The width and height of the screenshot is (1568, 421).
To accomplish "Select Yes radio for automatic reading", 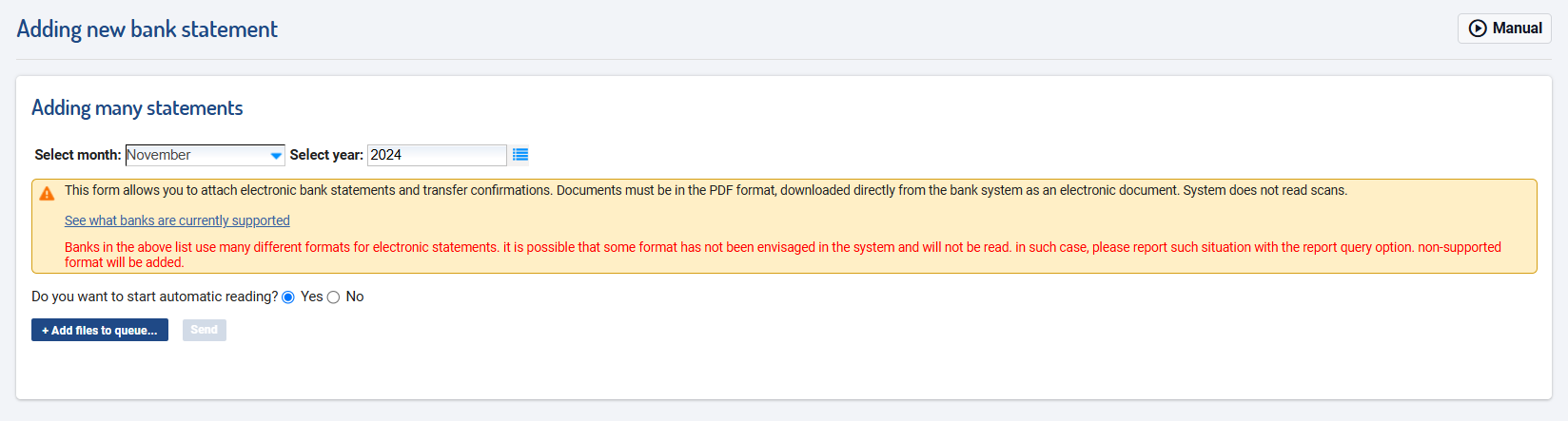I will 288,297.
